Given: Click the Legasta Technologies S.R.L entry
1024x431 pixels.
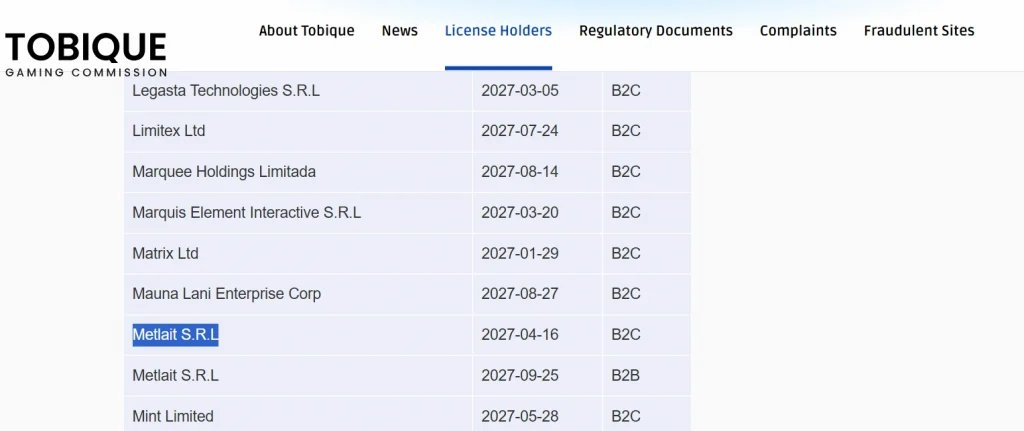Looking at the screenshot, I should tap(226, 90).
